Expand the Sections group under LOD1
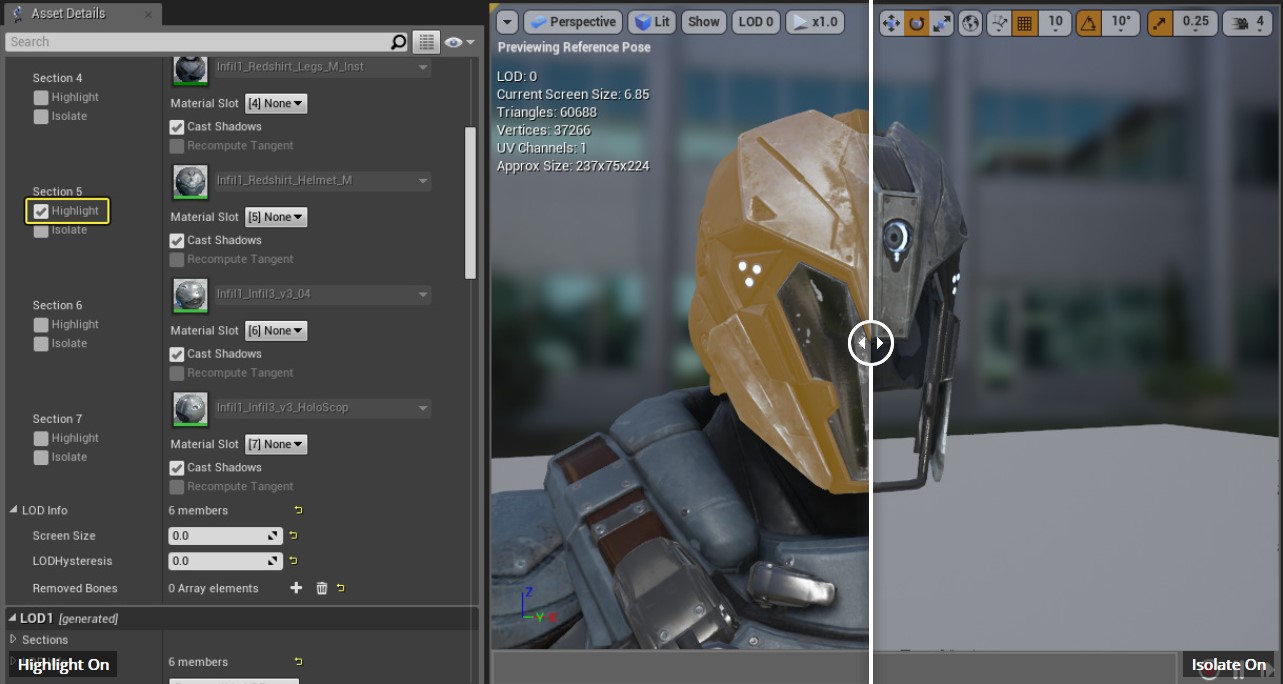 14,640
